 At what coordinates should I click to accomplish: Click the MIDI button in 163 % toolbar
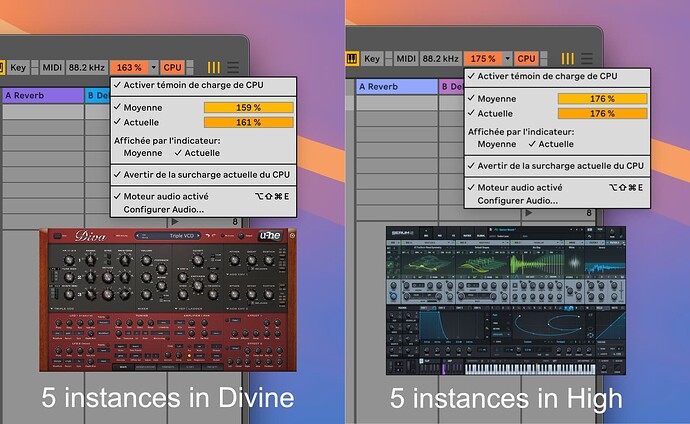pos(52,67)
